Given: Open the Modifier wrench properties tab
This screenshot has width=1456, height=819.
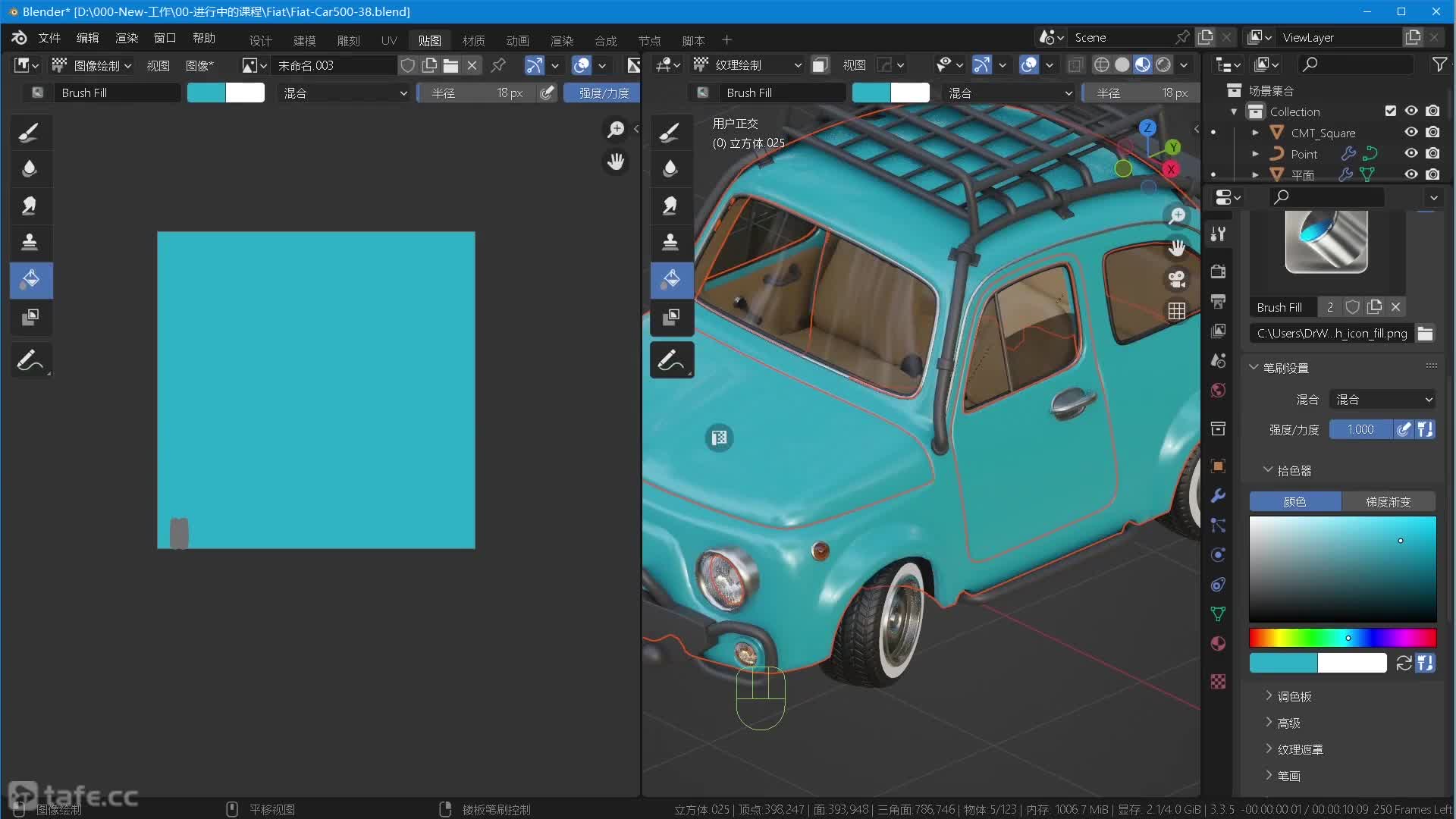Looking at the screenshot, I should tap(1218, 496).
